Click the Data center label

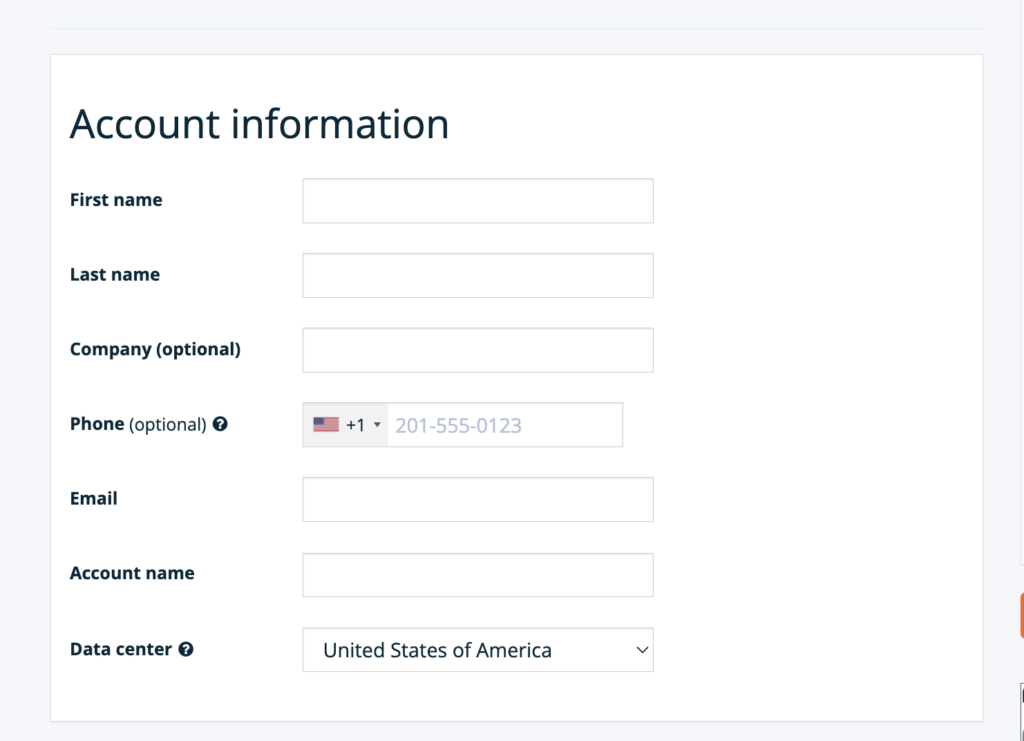pos(119,649)
